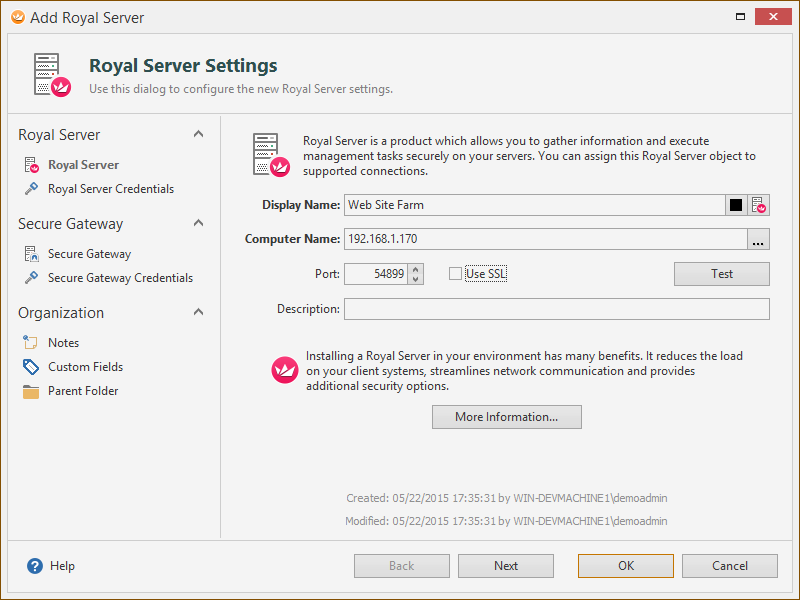Click the Notes icon under Organization
The width and height of the screenshot is (800, 600).
[x=31, y=342]
